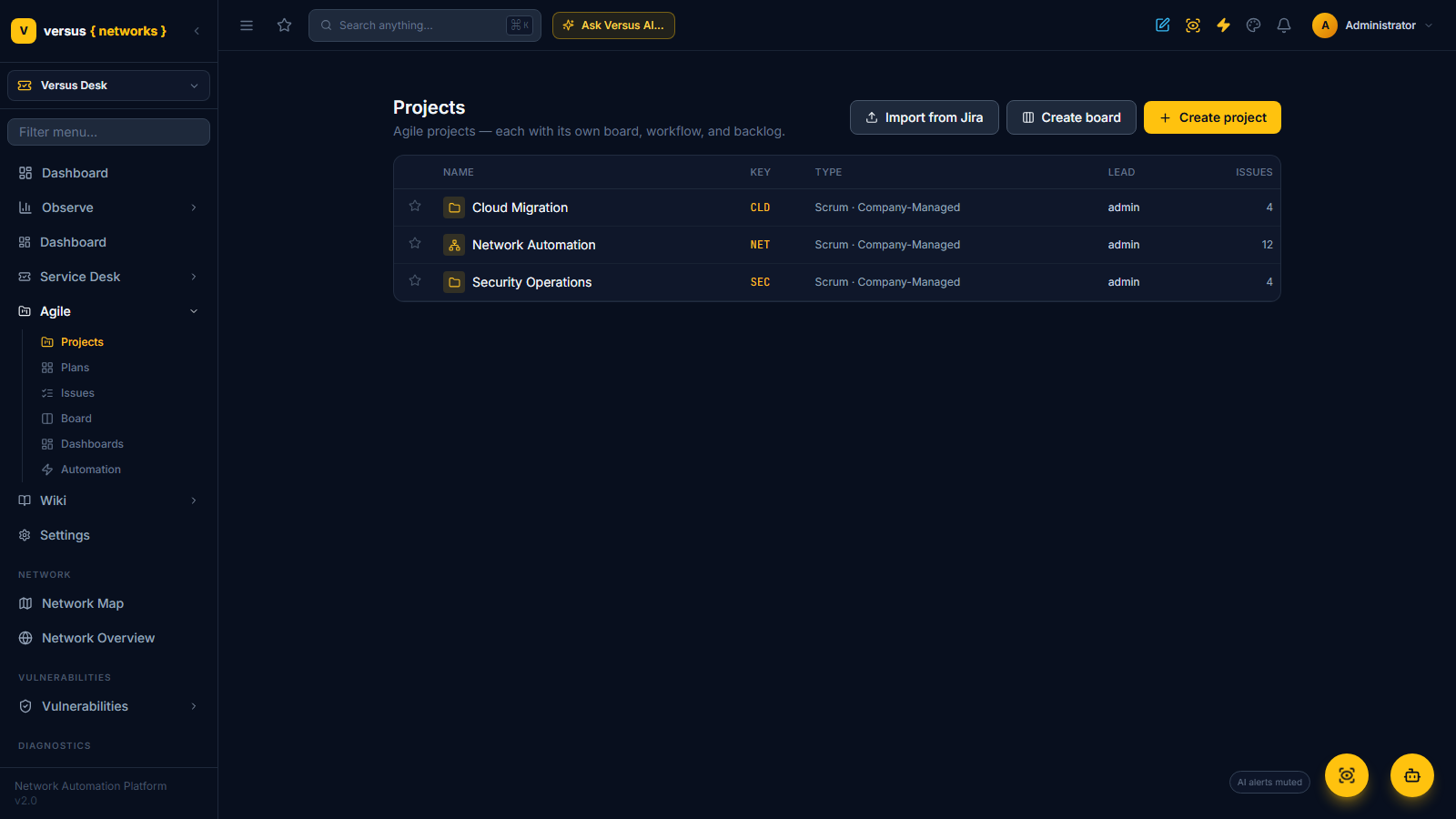
Task: Click the NET project key
Action: coord(760,245)
